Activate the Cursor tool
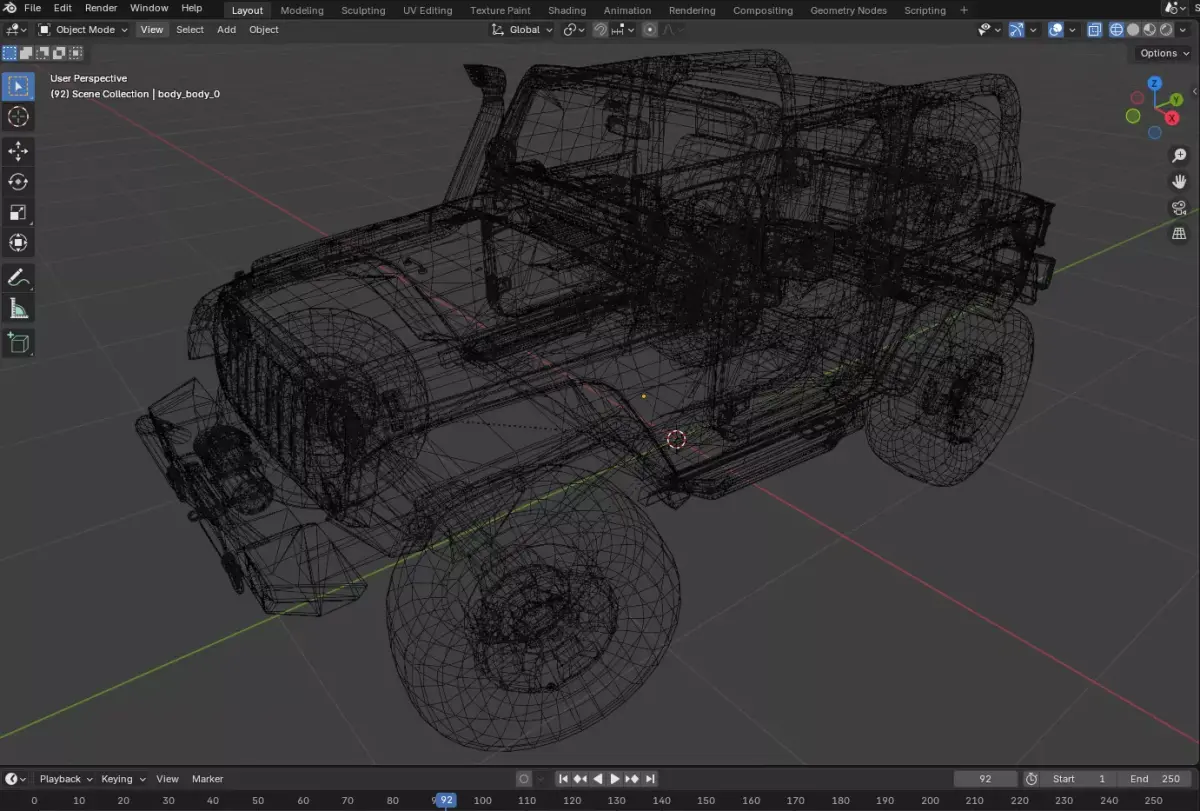Image resolution: width=1200 pixels, height=811 pixels. pyautogui.click(x=18, y=117)
